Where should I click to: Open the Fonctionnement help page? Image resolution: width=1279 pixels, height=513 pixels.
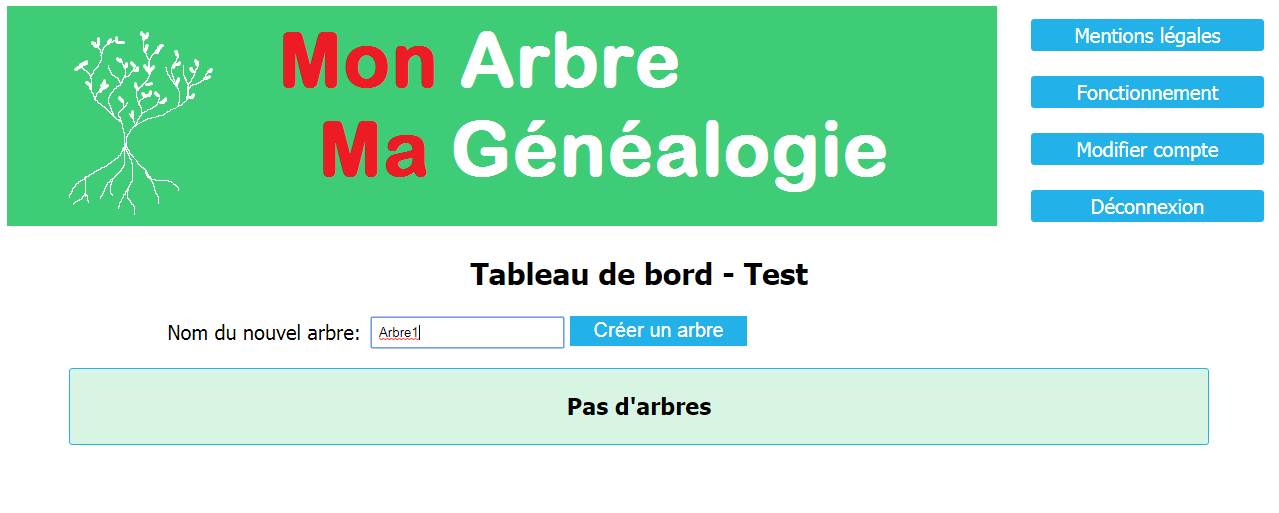click(1147, 93)
